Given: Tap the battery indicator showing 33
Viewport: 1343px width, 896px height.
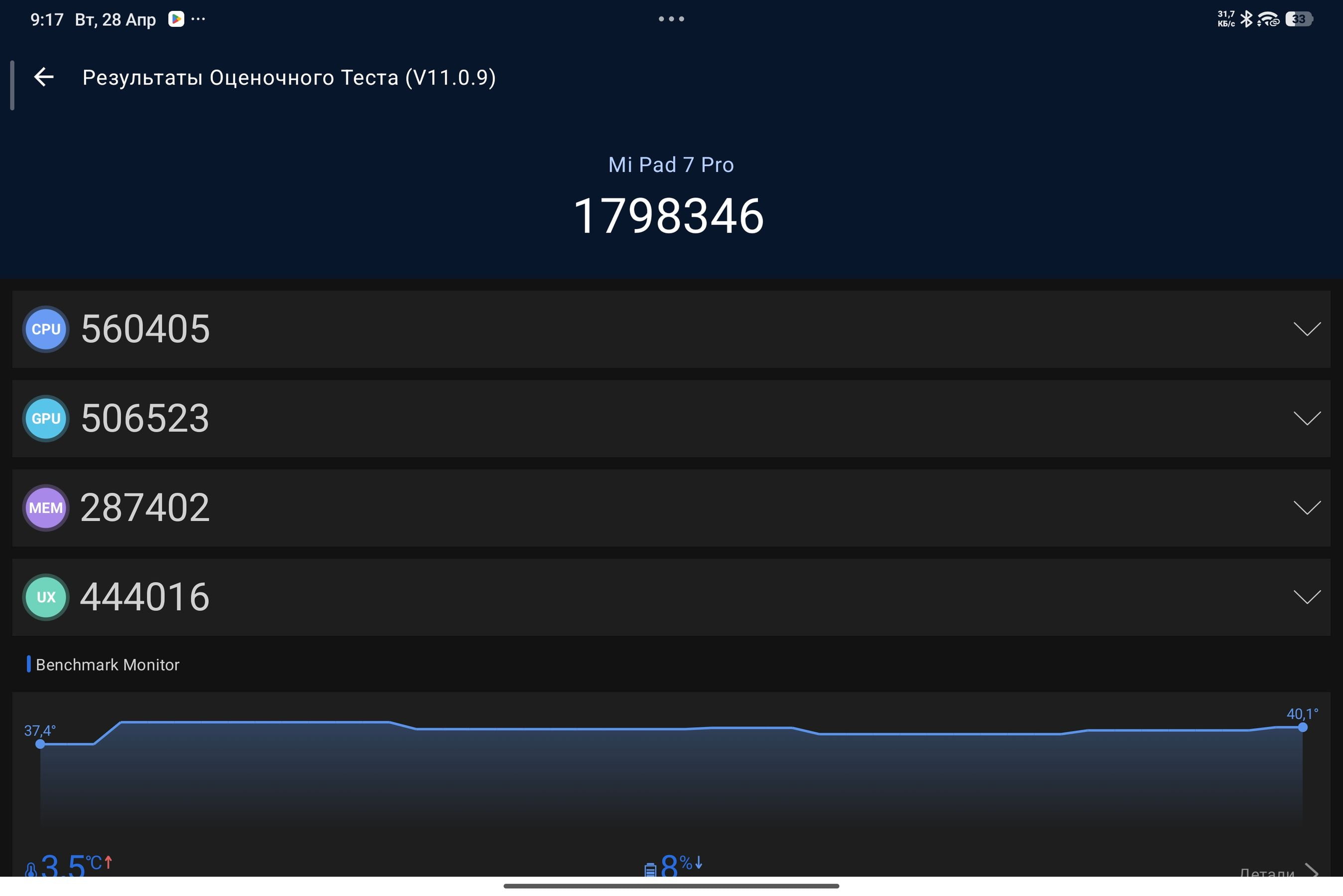Looking at the screenshot, I should point(1299,19).
